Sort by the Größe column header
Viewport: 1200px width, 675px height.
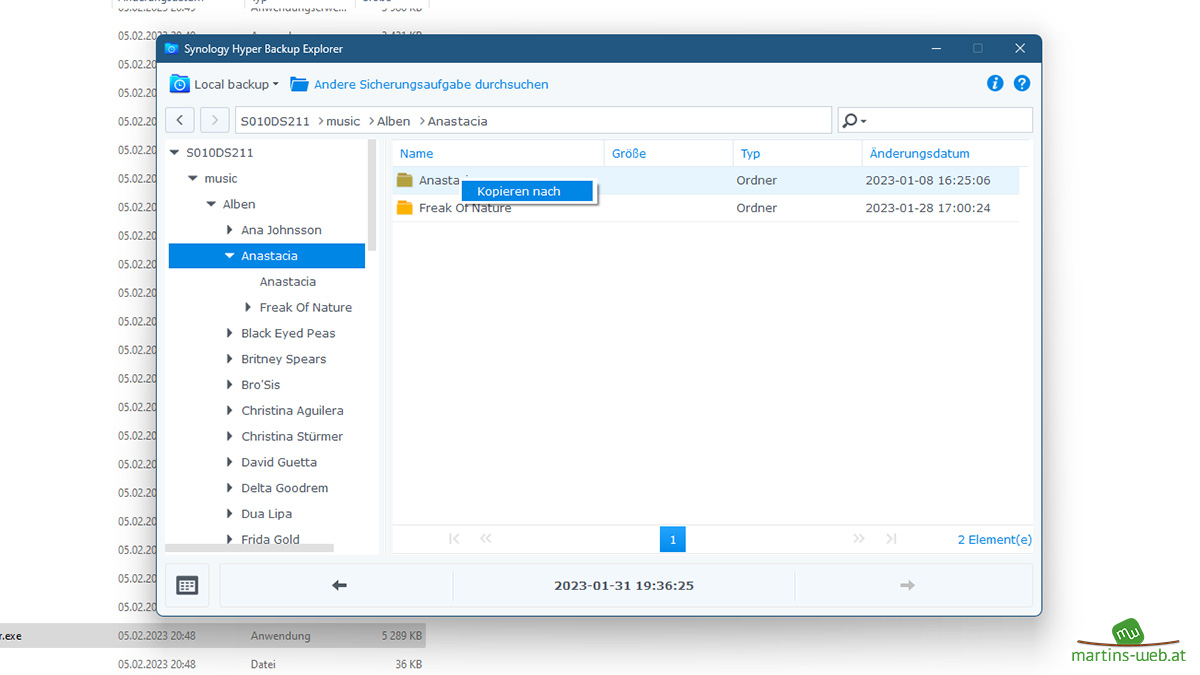coord(668,154)
